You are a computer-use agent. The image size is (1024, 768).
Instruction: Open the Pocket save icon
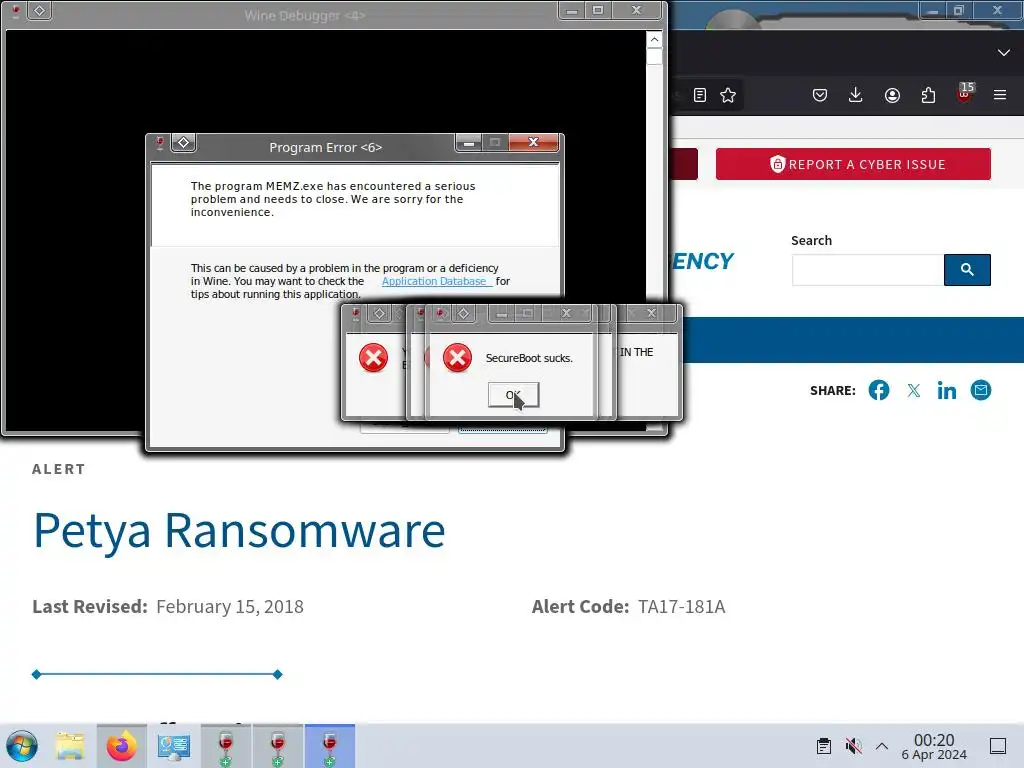click(x=820, y=95)
